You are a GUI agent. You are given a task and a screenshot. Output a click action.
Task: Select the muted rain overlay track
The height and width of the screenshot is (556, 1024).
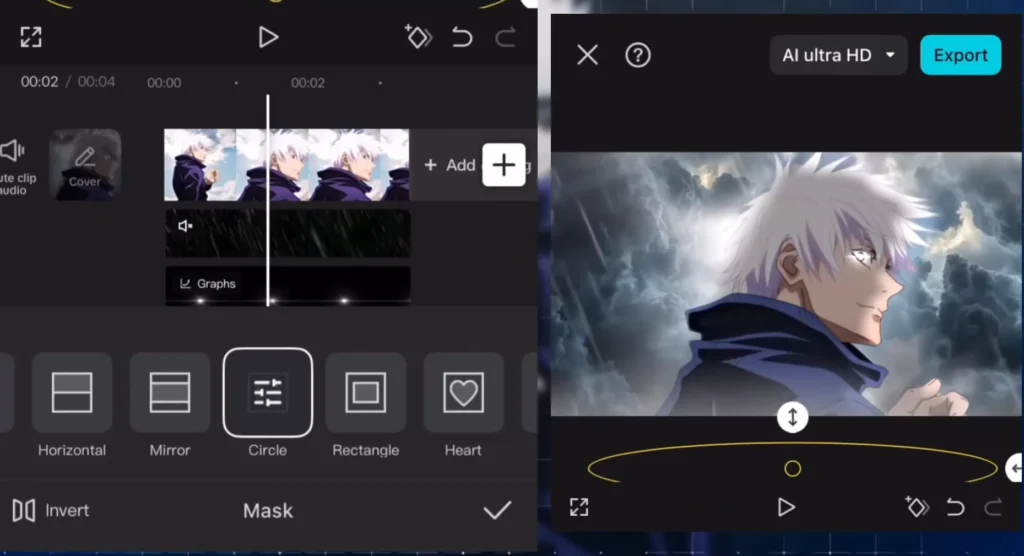[287, 233]
